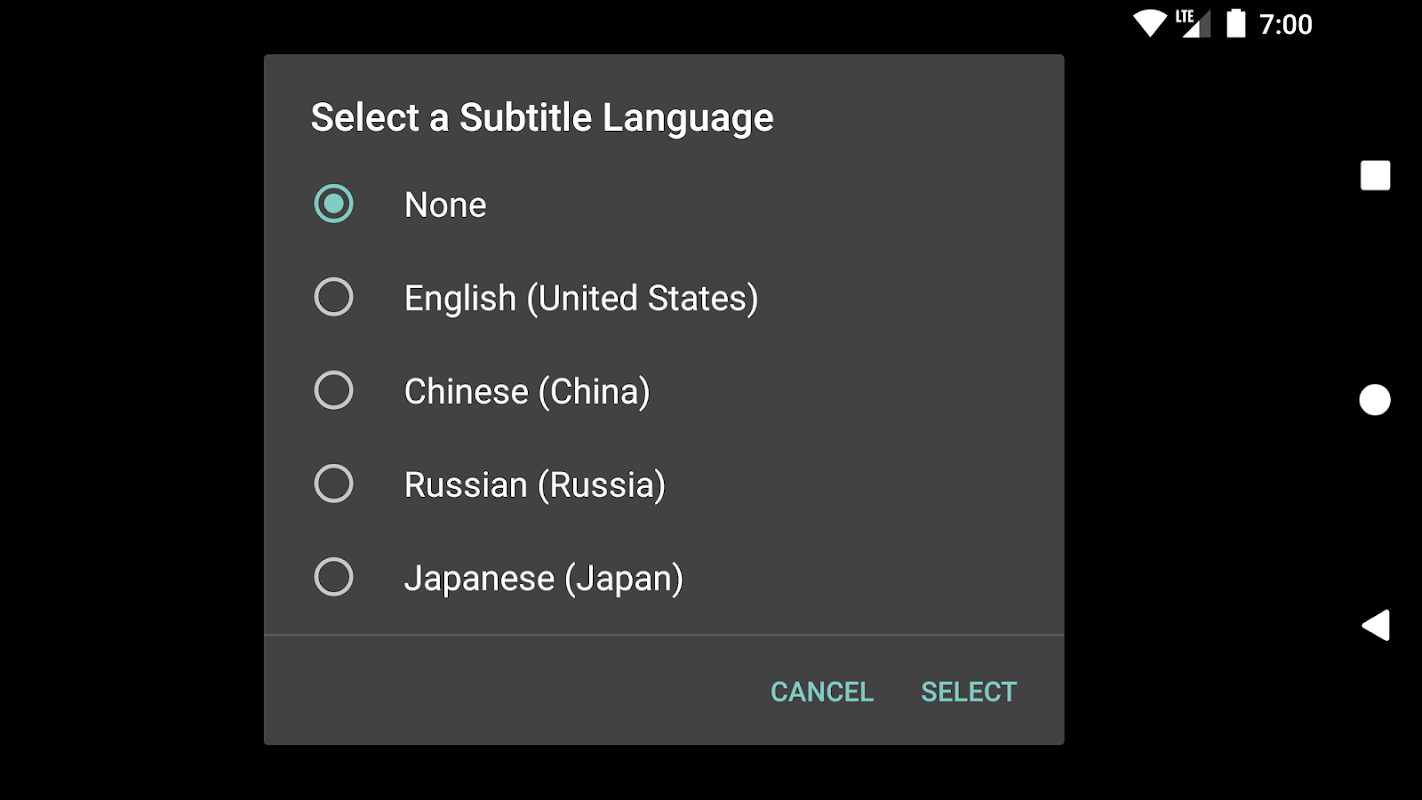Tap the 7:00 clock in status bar

click(x=1286, y=24)
